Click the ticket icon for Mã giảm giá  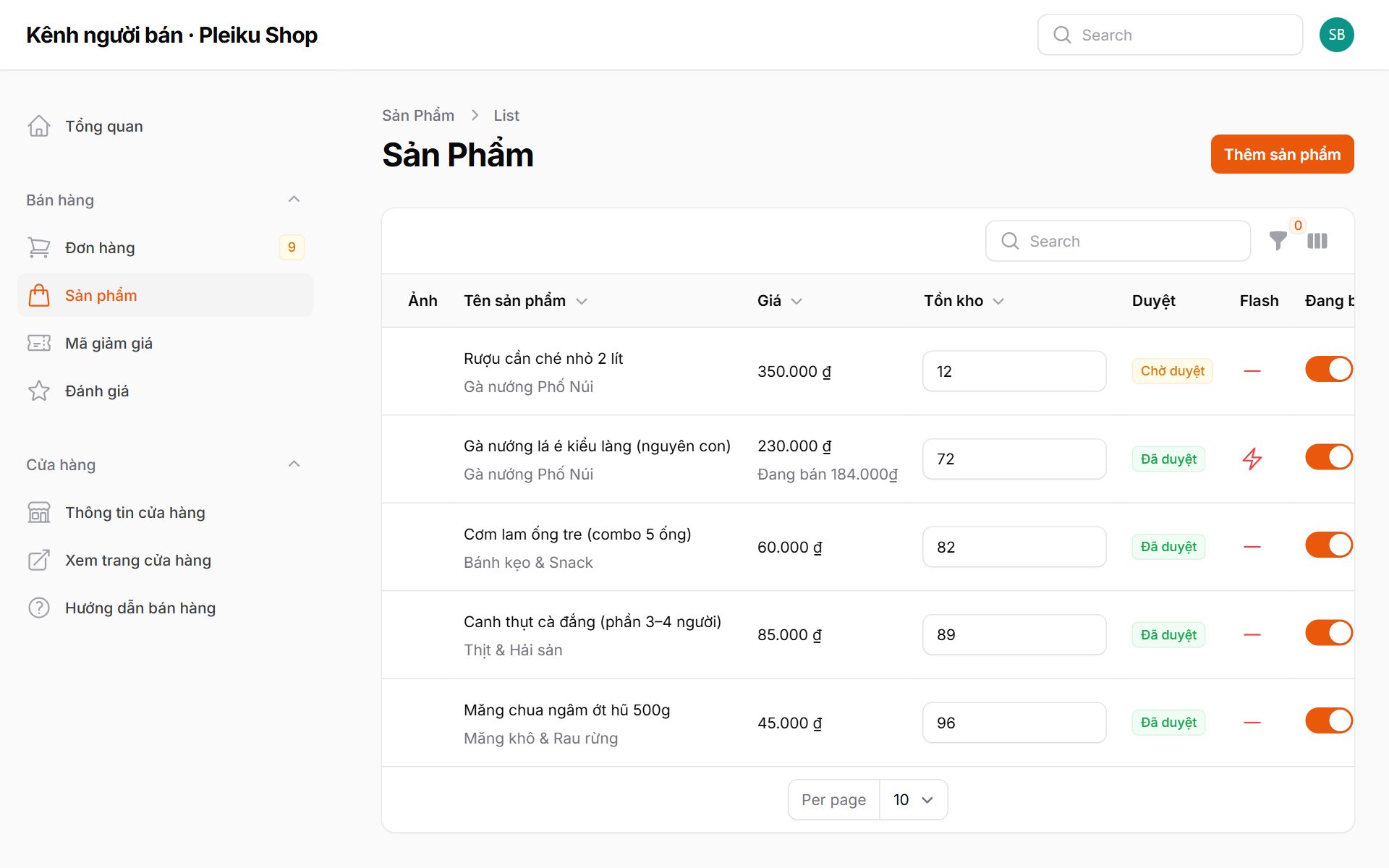(39, 343)
